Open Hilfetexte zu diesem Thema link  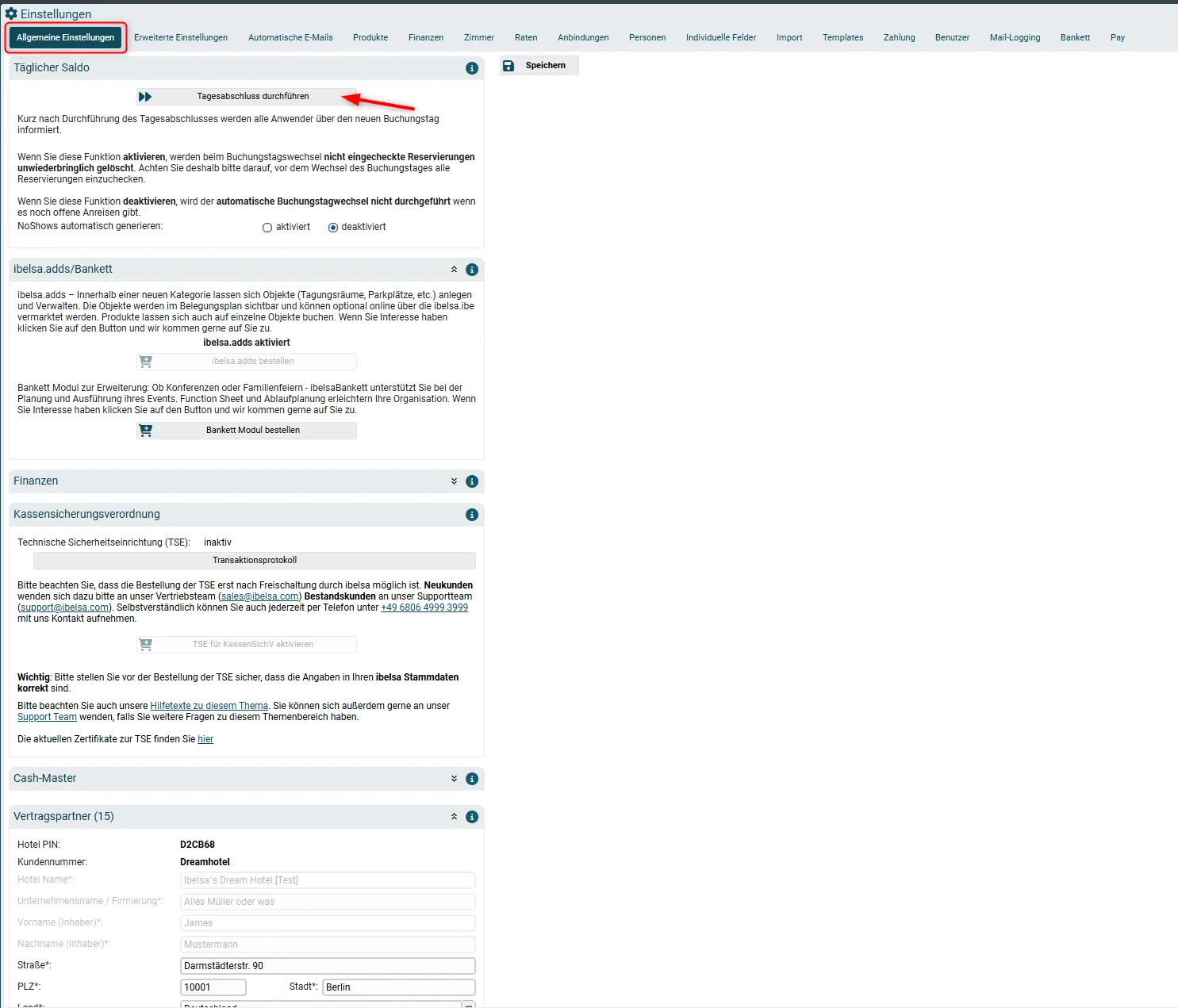209,706
